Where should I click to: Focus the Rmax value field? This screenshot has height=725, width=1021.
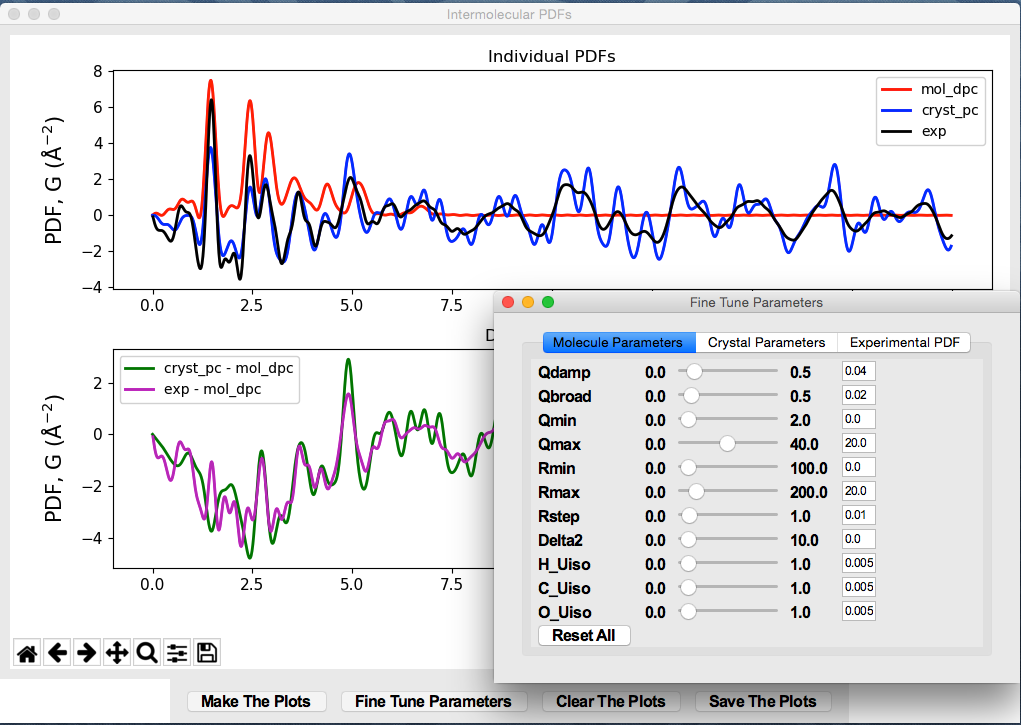(858, 491)
